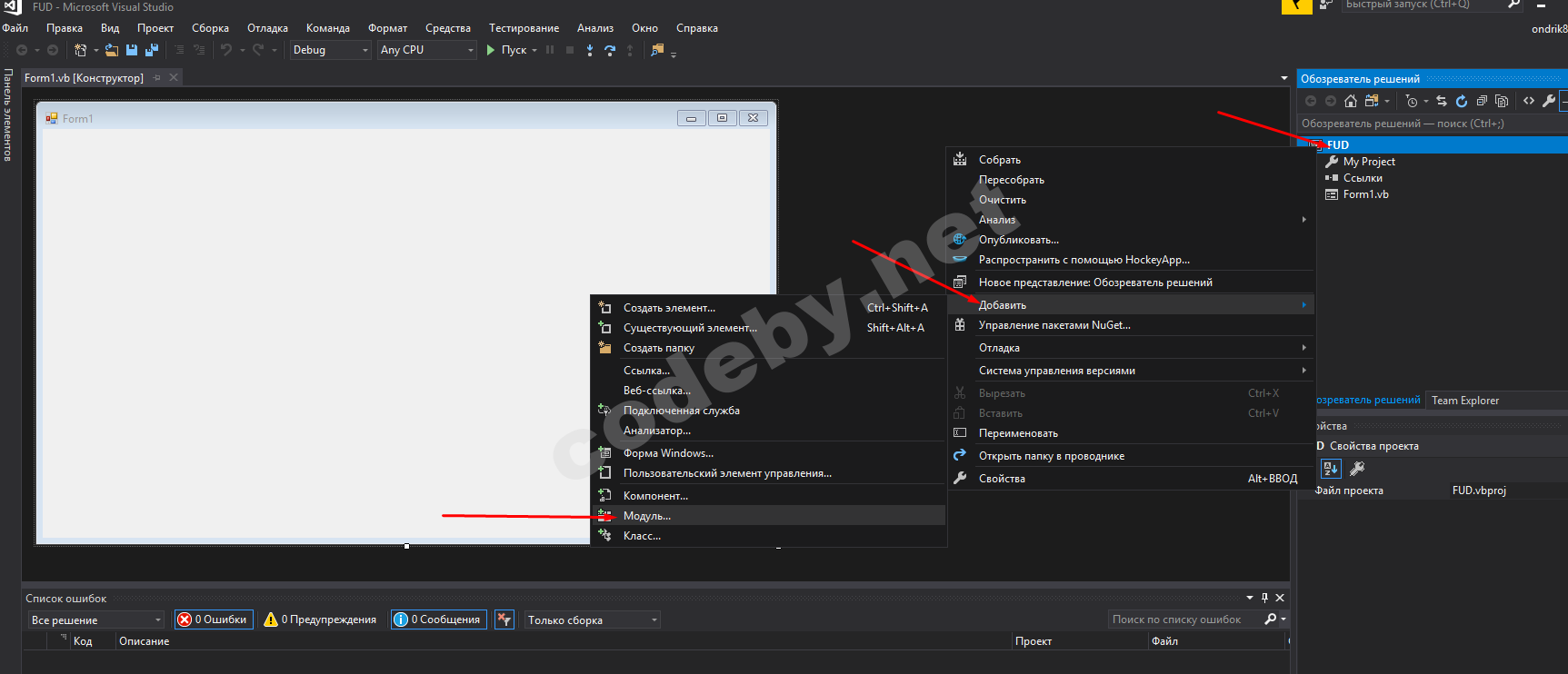Click the View Code brackets icon
Viewport: 1568px width, 674px height.
(x=1529, y=101)
